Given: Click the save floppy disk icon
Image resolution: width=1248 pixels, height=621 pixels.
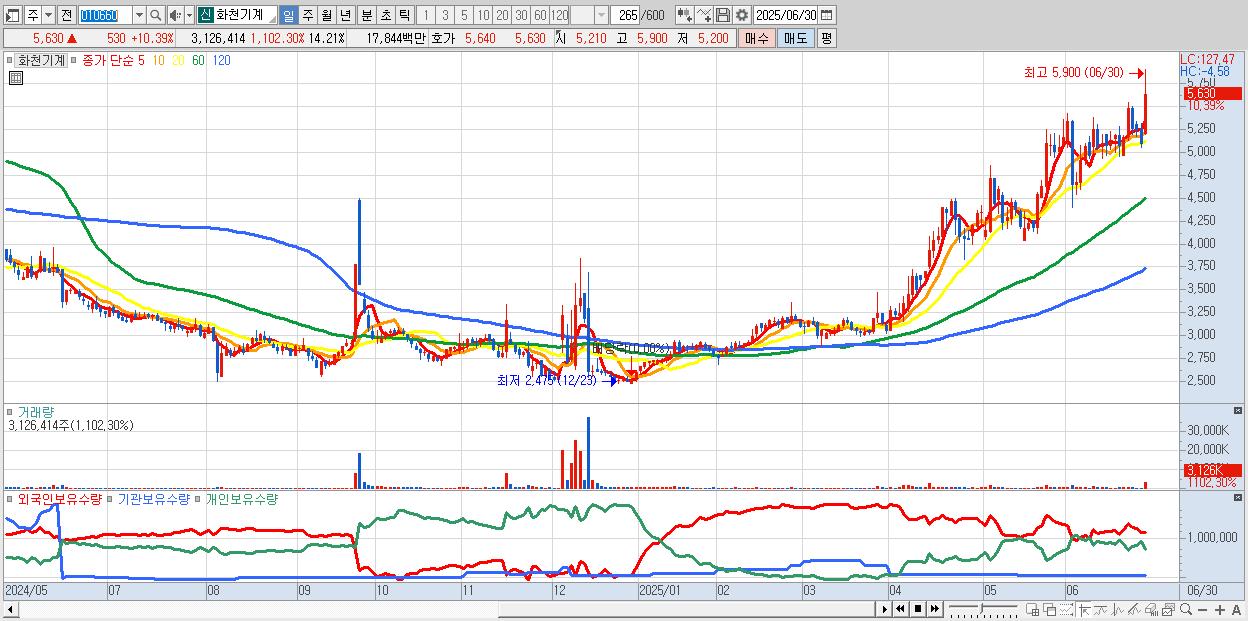Looking at the screenshot, I should pos(723,15).
